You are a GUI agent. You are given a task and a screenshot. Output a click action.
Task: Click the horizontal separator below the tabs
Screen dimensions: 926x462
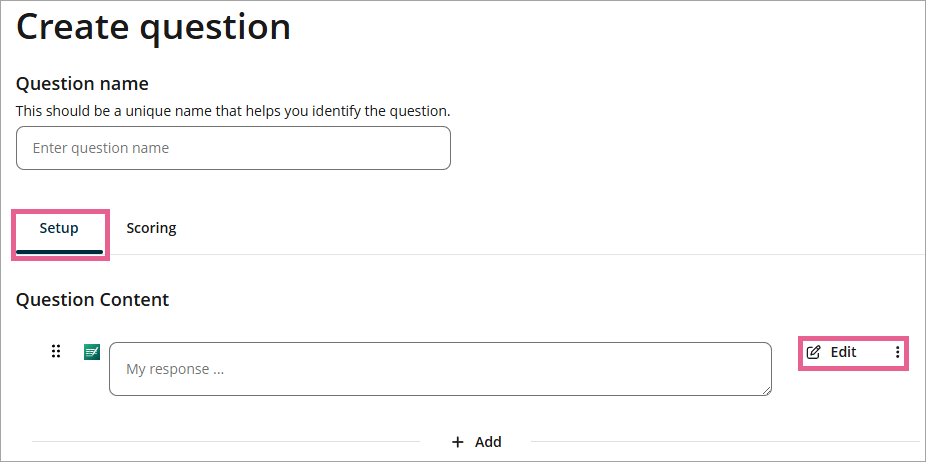[x=500, y=254]
